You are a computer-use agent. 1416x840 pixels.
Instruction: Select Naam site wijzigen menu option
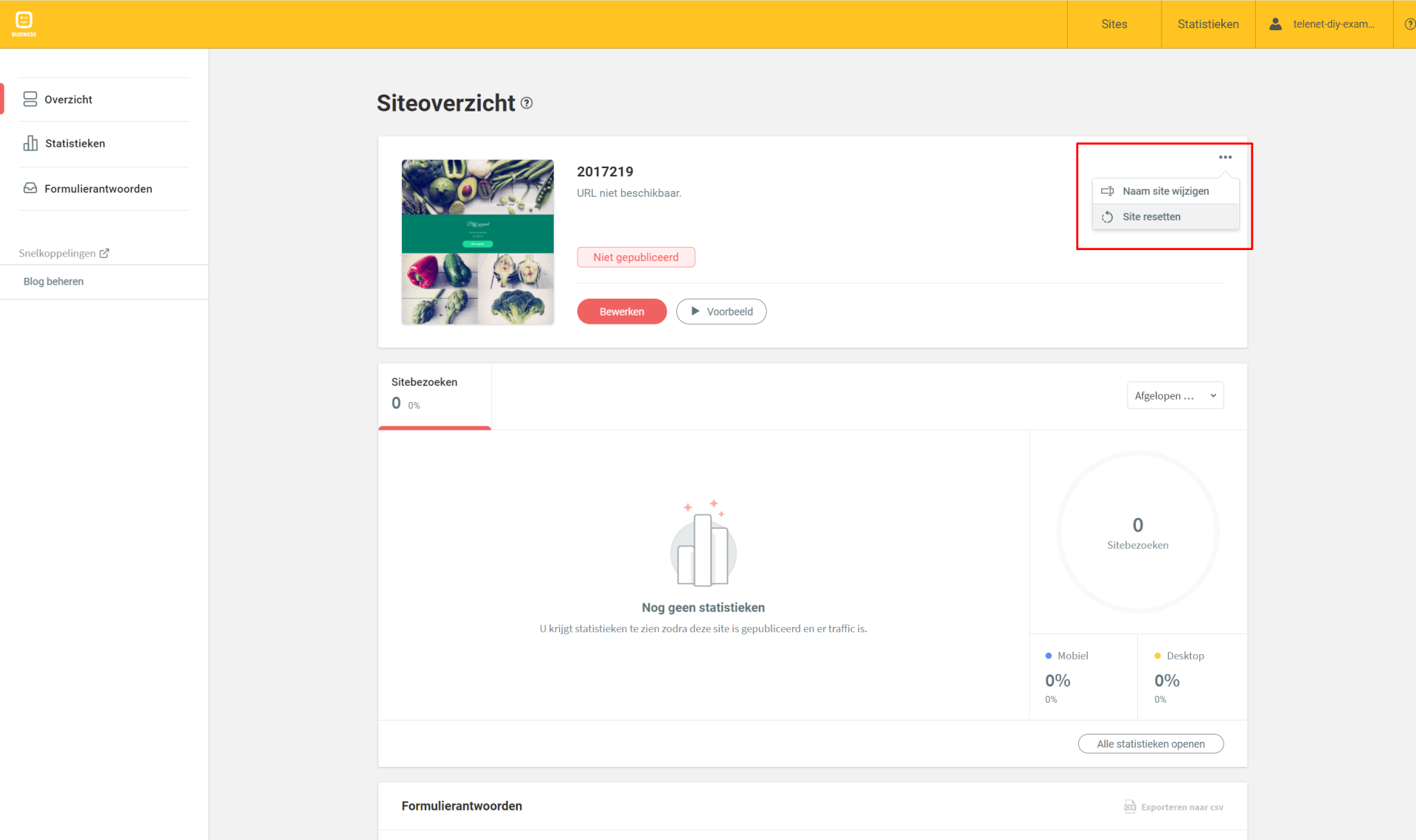tap(1165, 191)
